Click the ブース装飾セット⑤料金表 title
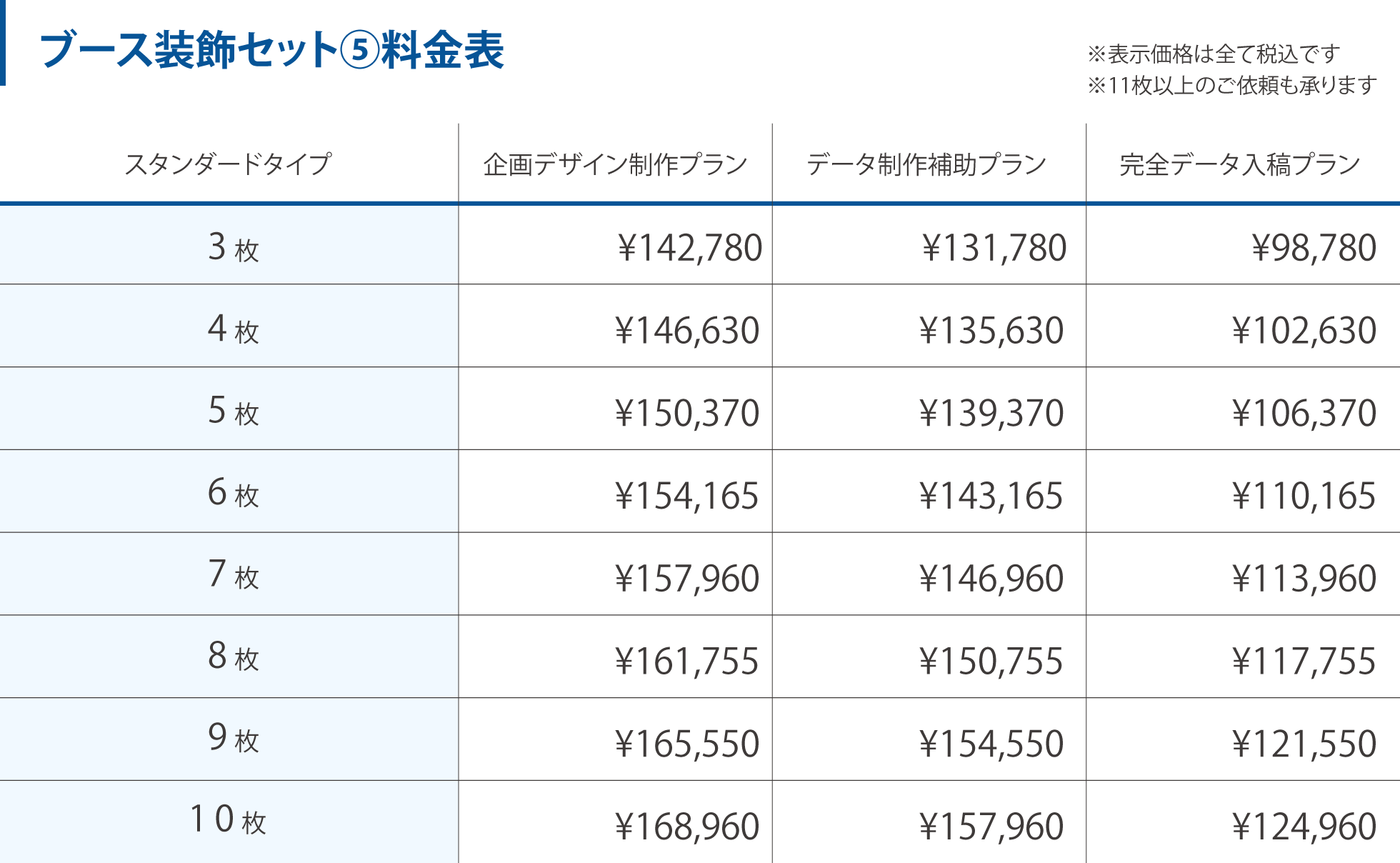 coord(272,50)
